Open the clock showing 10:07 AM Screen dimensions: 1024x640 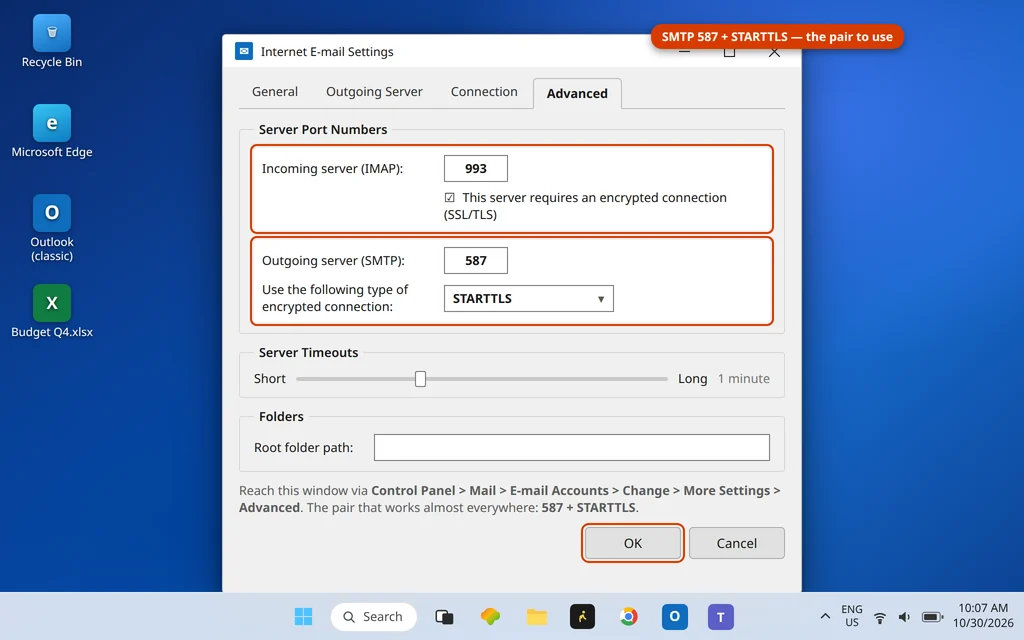(x=983, y=616)
